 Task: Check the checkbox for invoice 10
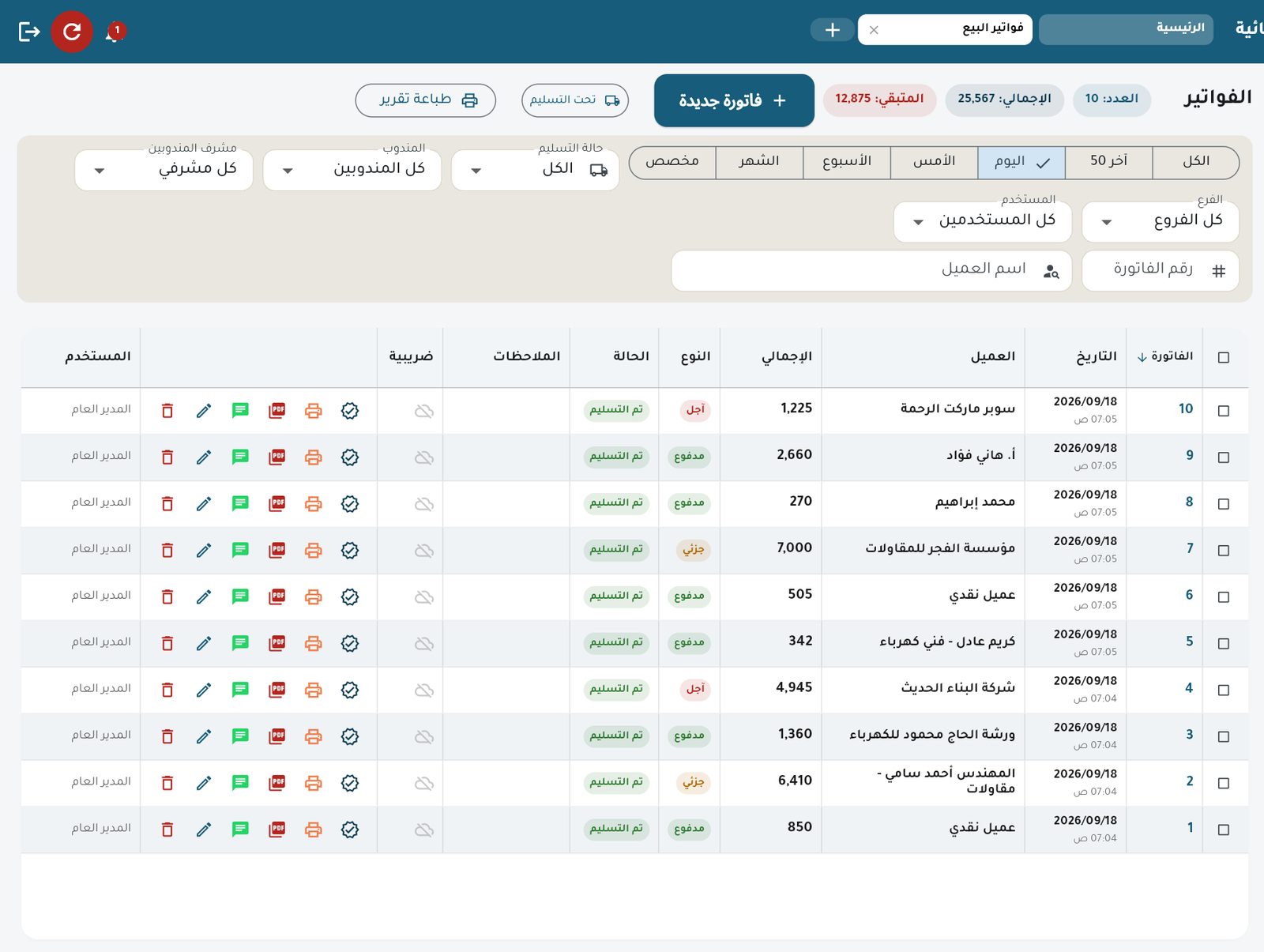click(x=1224, y=411)
